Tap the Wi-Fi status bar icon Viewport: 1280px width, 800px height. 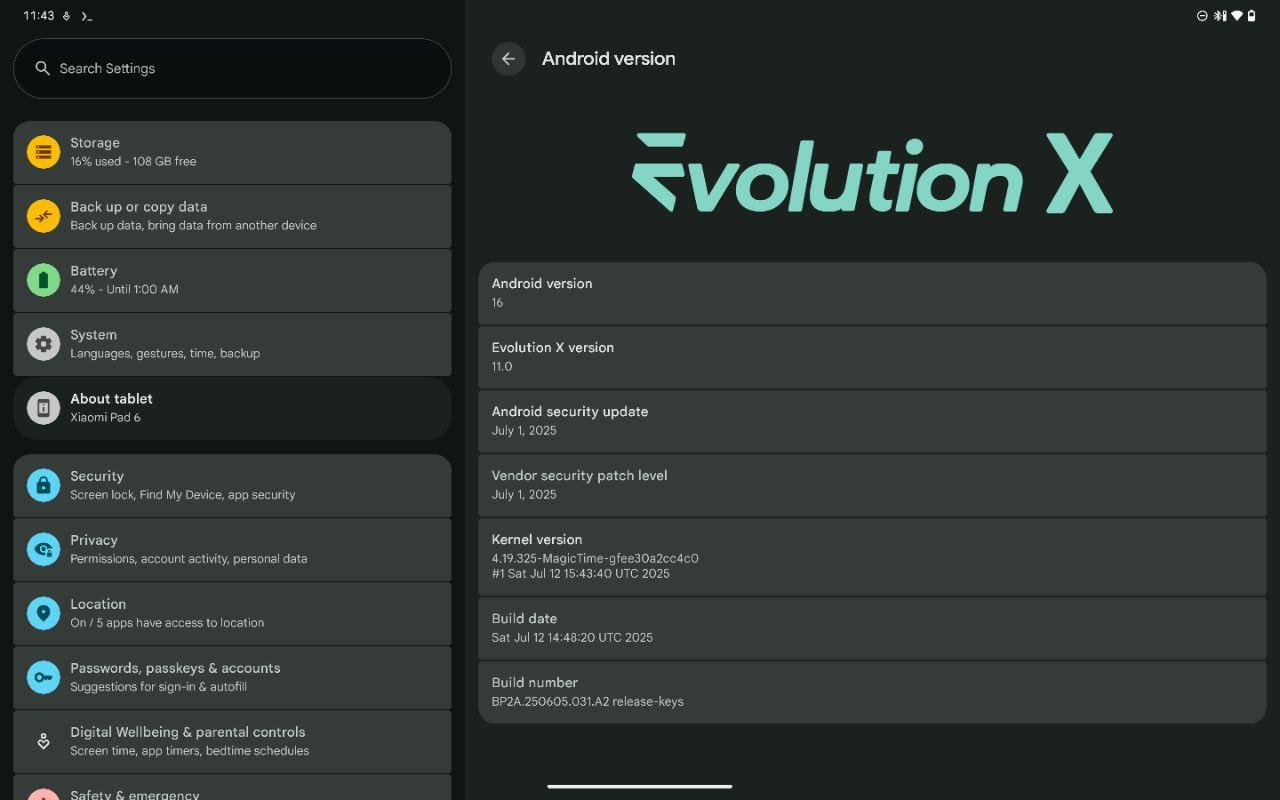[1236, 16]
